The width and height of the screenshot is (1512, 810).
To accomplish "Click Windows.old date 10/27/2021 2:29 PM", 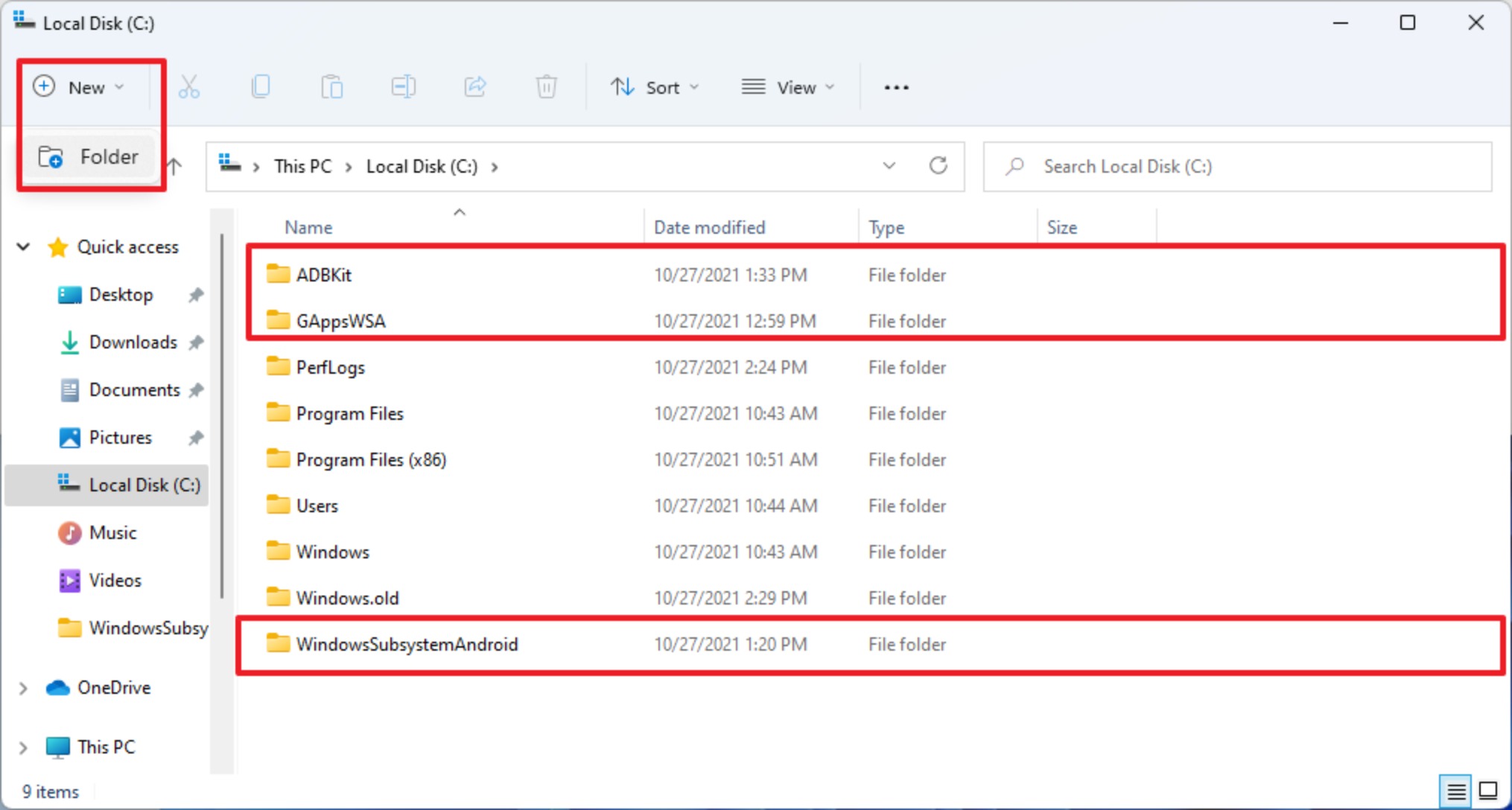I will 730,598.
